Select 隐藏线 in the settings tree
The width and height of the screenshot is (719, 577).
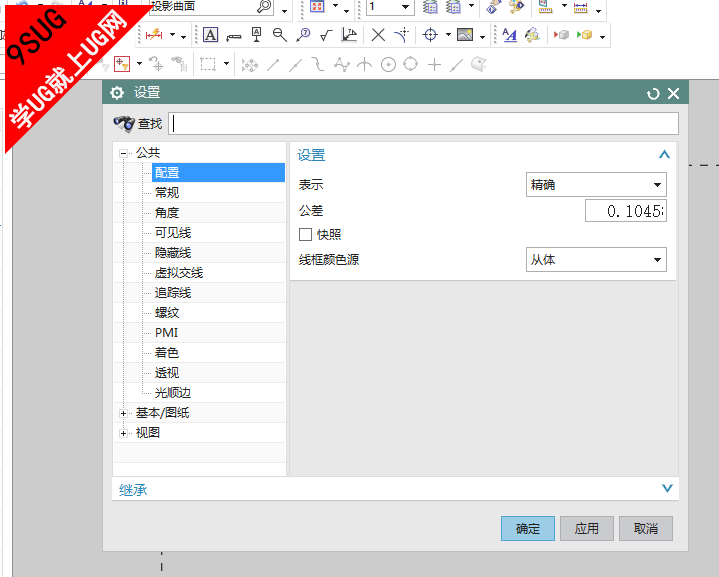[173, 253]
